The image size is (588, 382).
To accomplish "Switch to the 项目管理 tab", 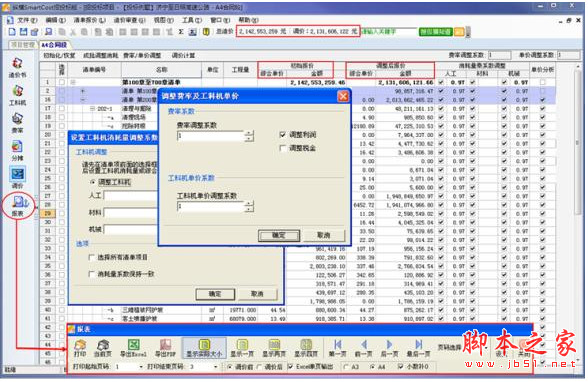I will 23,45.
